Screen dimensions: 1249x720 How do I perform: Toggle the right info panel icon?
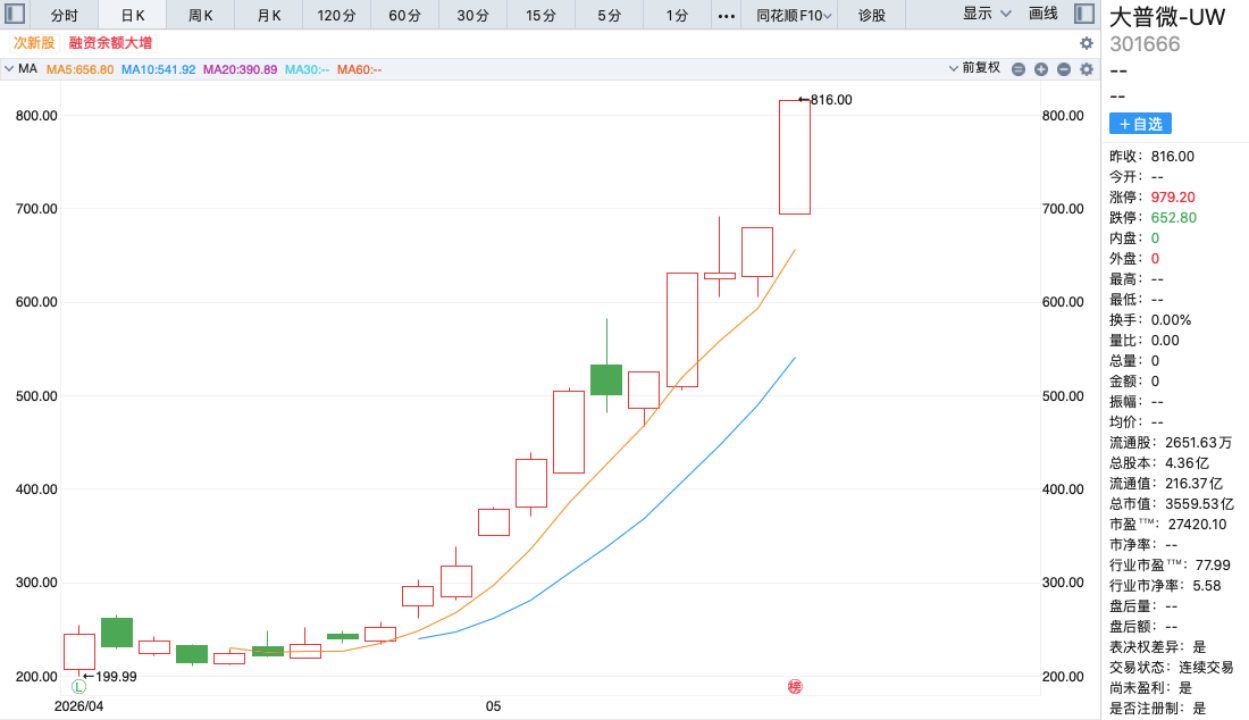[1084, 14]
